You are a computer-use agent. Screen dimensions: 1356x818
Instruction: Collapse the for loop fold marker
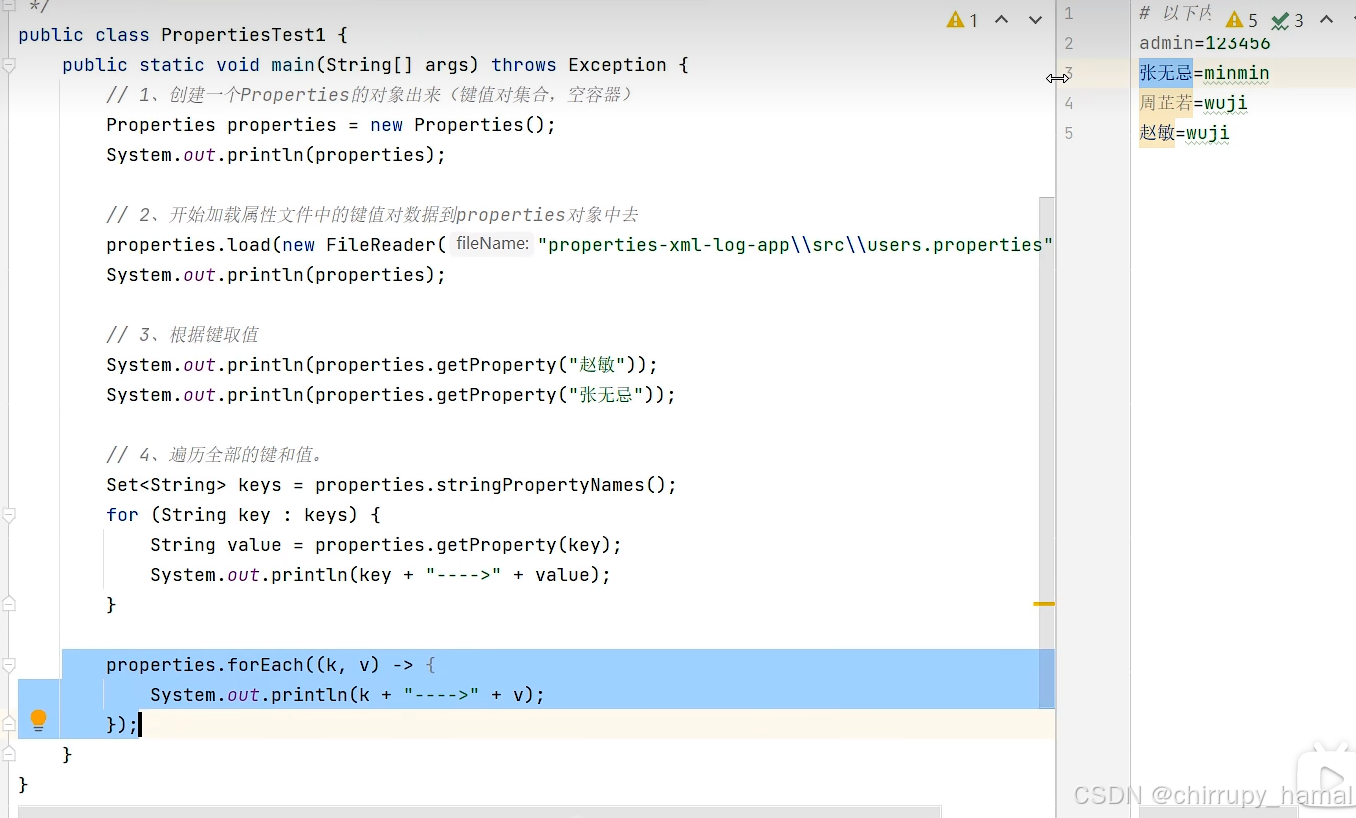coord(9,515)
